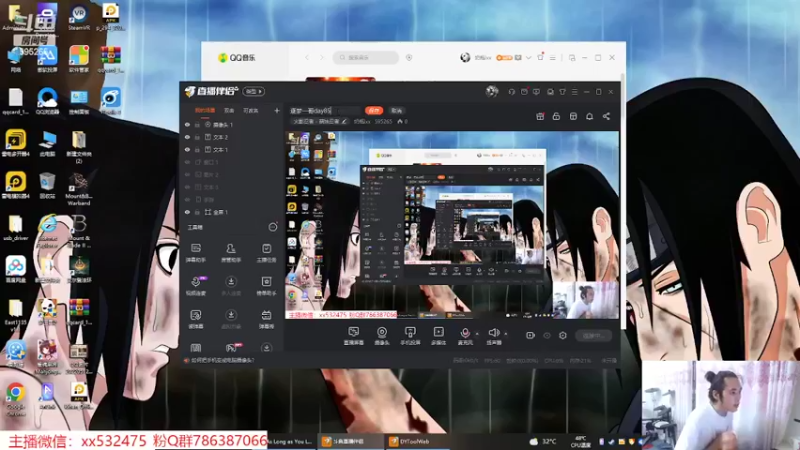Expand microphone options arrow
Viewport: 800px width, 450px height.
tap(477, 334)
